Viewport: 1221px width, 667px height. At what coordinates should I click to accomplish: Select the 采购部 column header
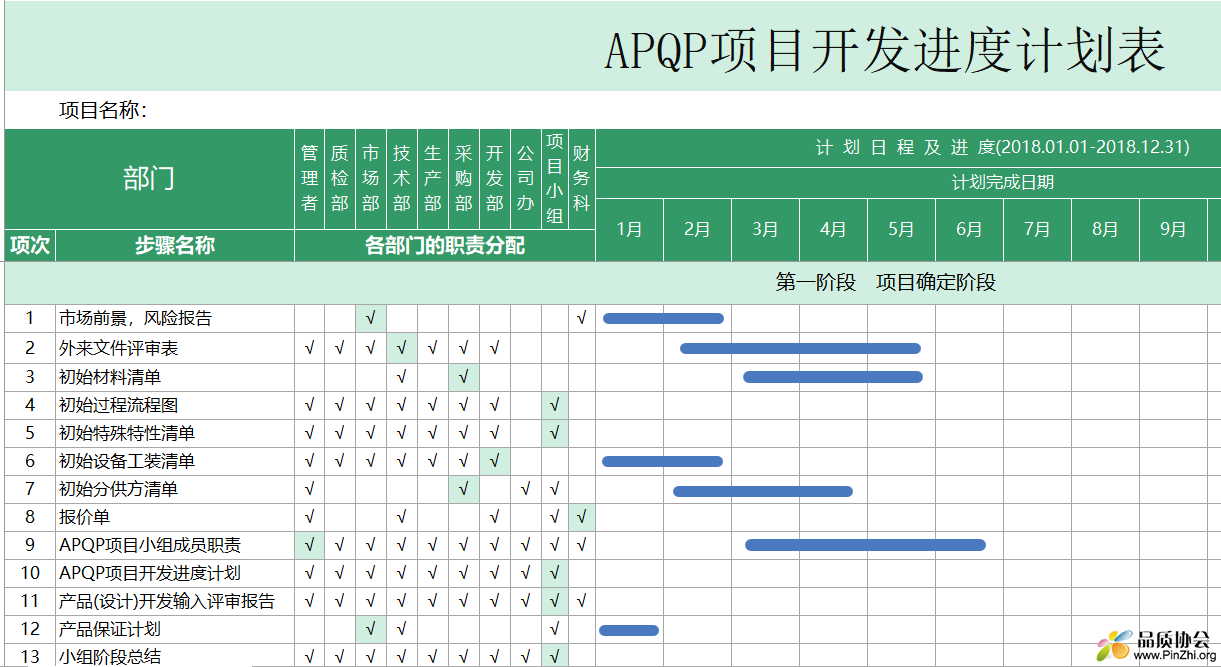[x=464, y=179]
